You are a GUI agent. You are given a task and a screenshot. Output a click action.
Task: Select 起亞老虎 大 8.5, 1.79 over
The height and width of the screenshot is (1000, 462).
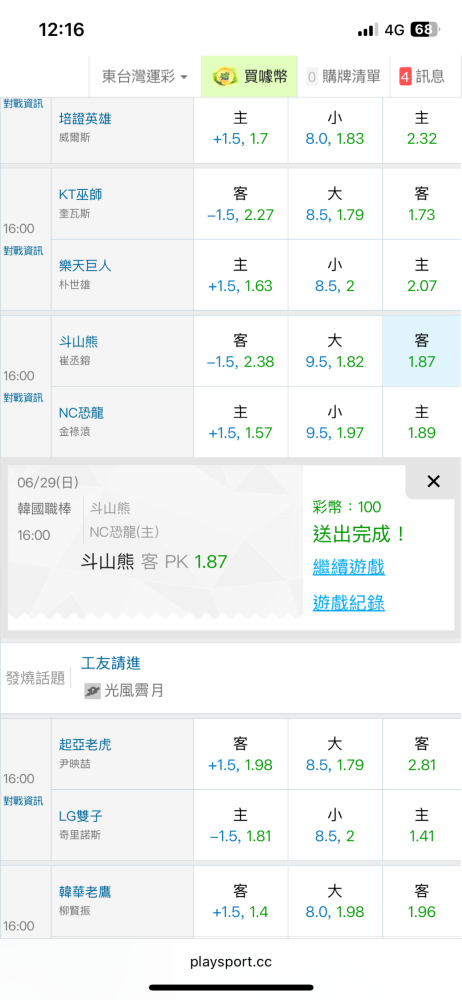(x=335, y=754)
